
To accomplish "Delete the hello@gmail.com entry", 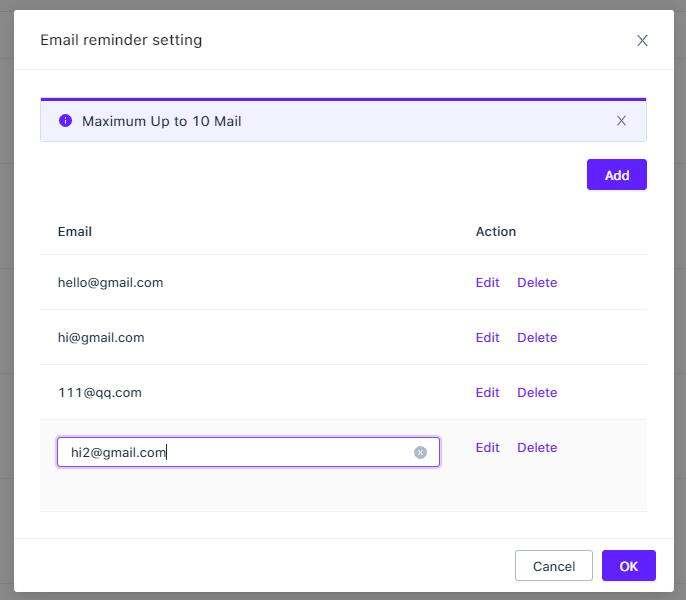I will coord(537,282).
